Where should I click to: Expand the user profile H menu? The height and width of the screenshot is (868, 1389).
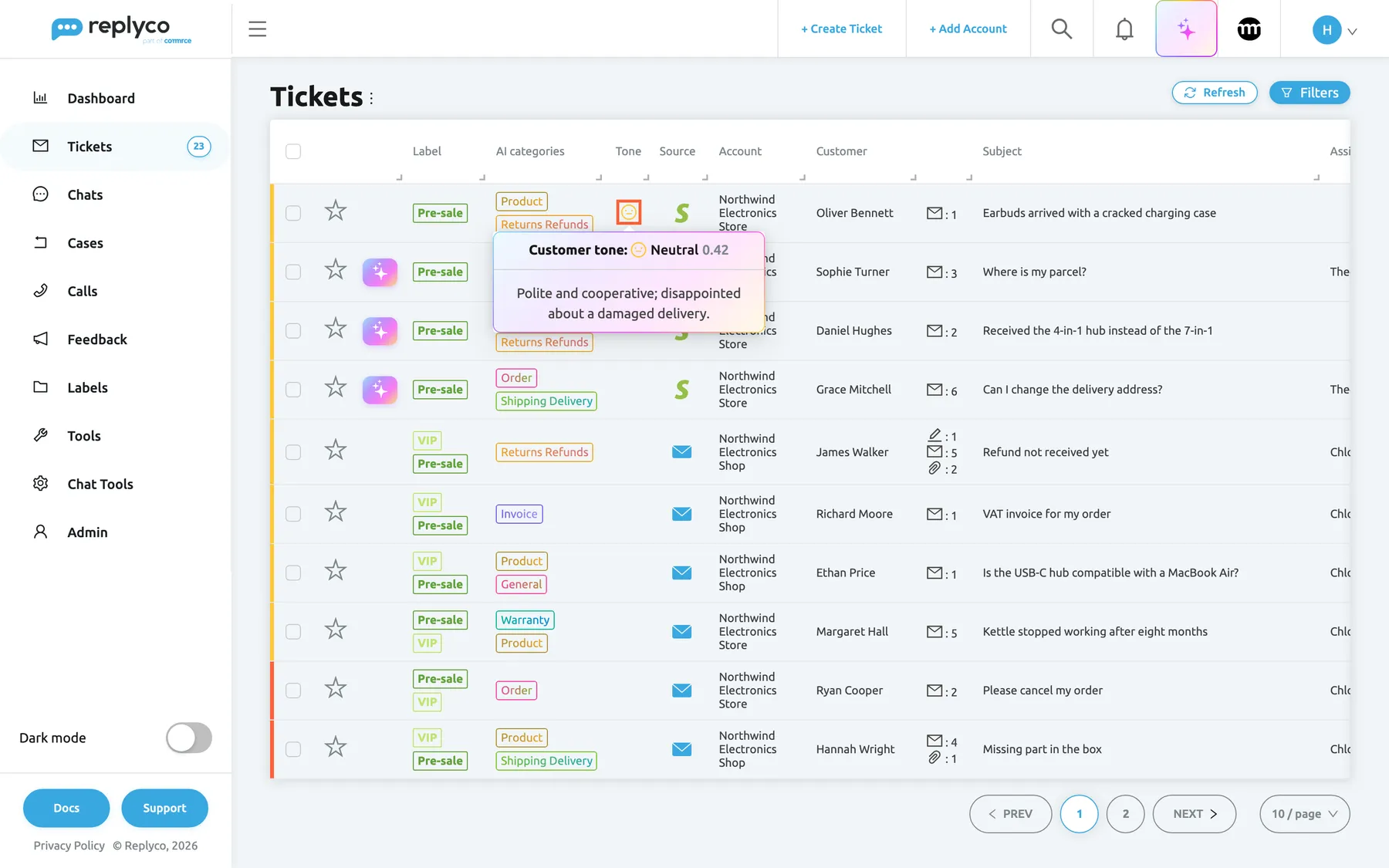pyautogui.click(x=1335, y=30)
